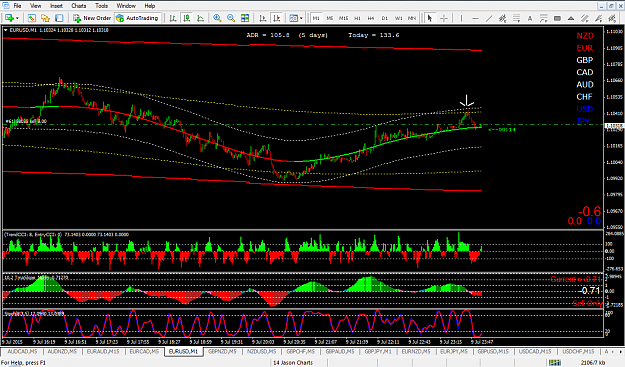Screen dimensions: 625x367
Task: Switch to the AUDCAD,M5 chart tab
Action: [x=22, y=351]
